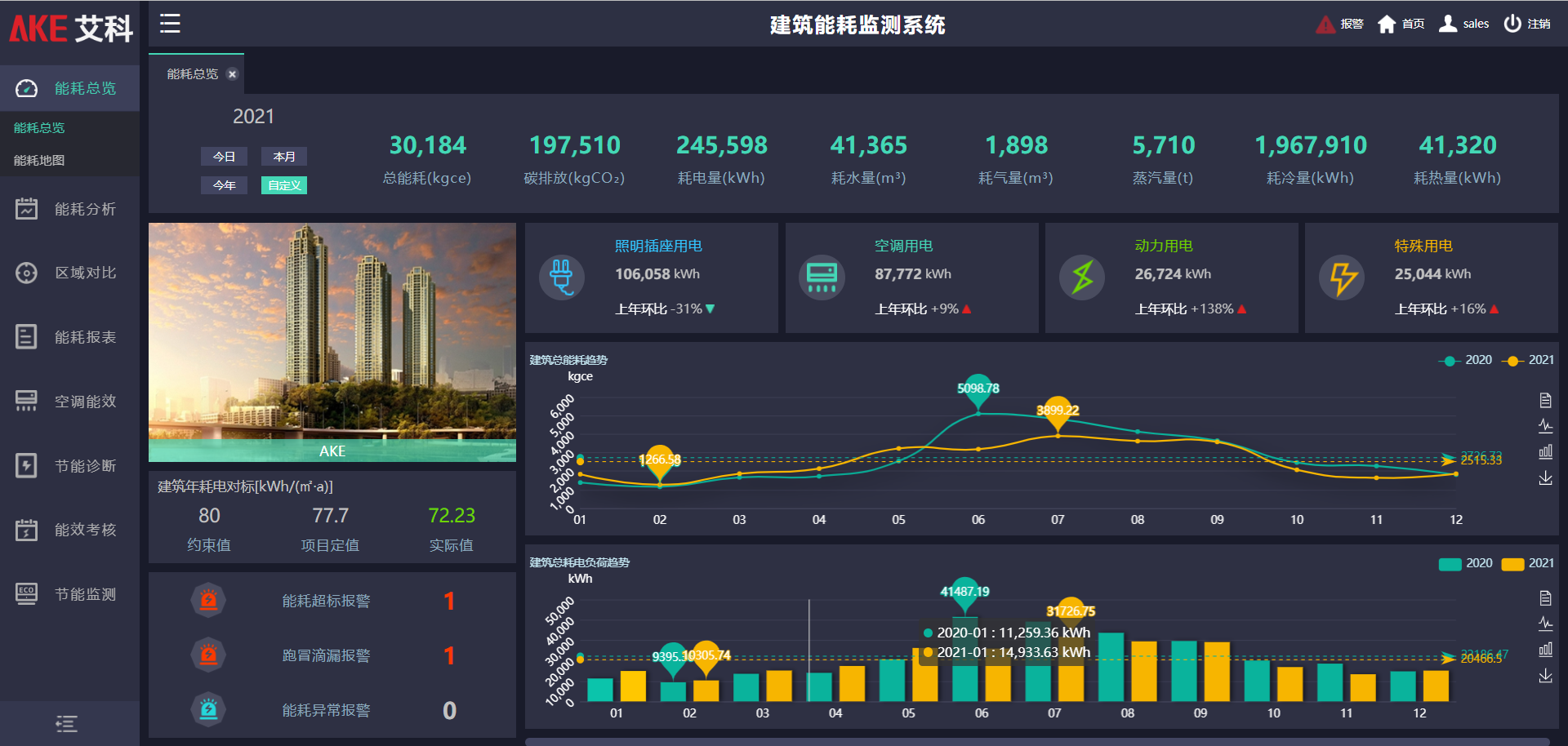Click the red alarm triangle in the top bar
The height and width of the screenshot is (746, 1568).
1325,24
